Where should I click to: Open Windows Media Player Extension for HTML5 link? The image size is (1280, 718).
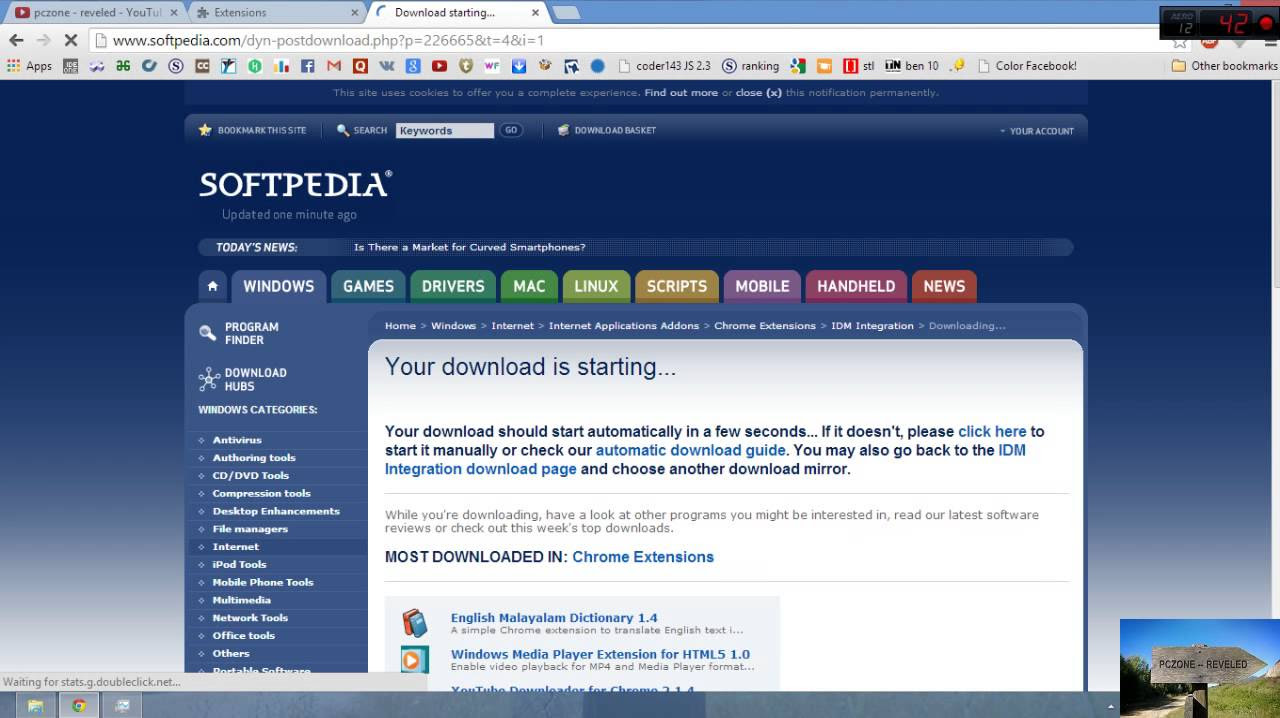(600, 654)
